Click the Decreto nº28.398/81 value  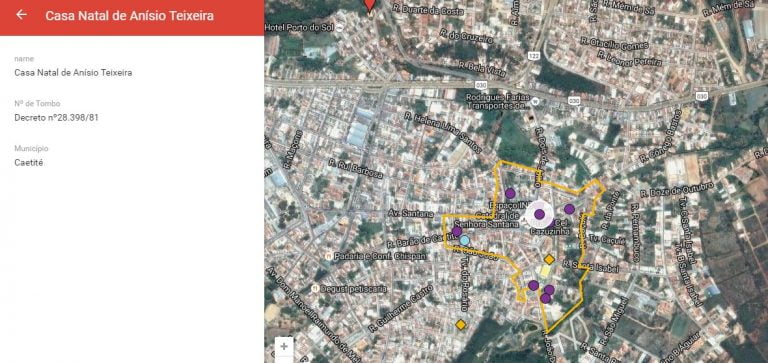[56, 118]
